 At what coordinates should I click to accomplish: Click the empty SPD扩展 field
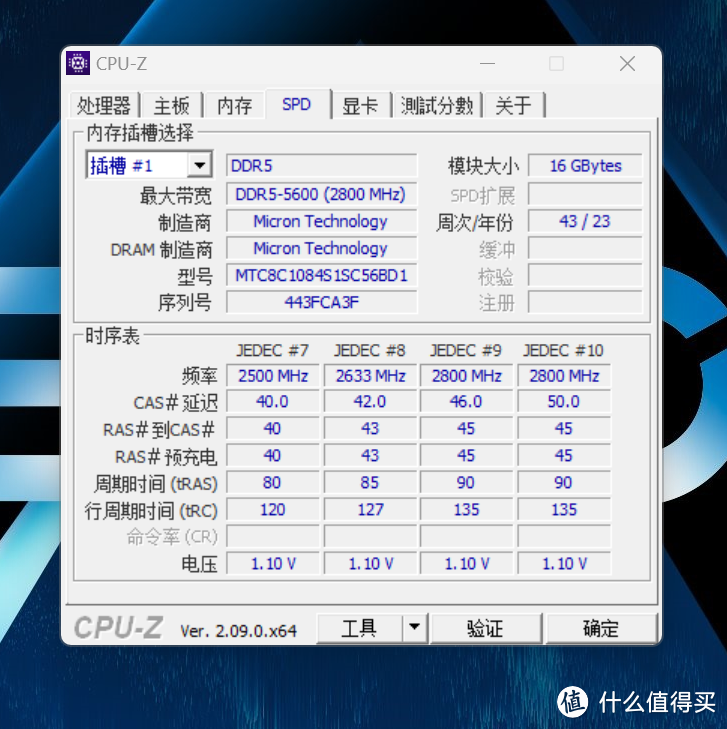click(585, 194)
